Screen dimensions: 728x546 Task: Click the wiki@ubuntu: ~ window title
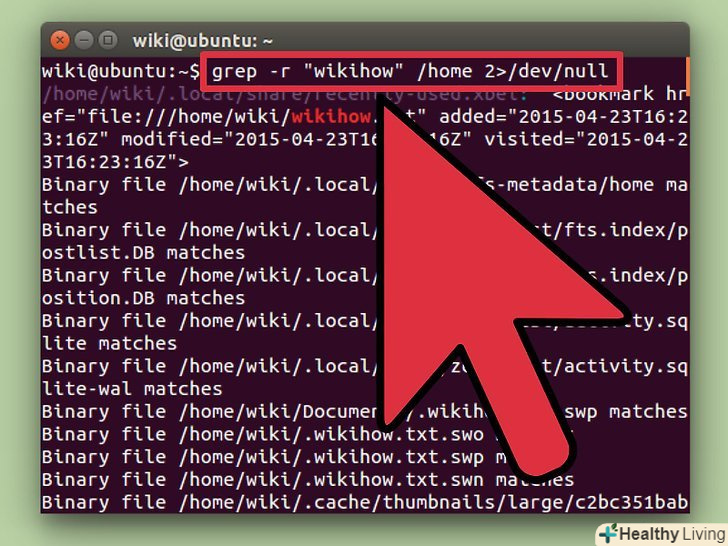tap(202, 41)
